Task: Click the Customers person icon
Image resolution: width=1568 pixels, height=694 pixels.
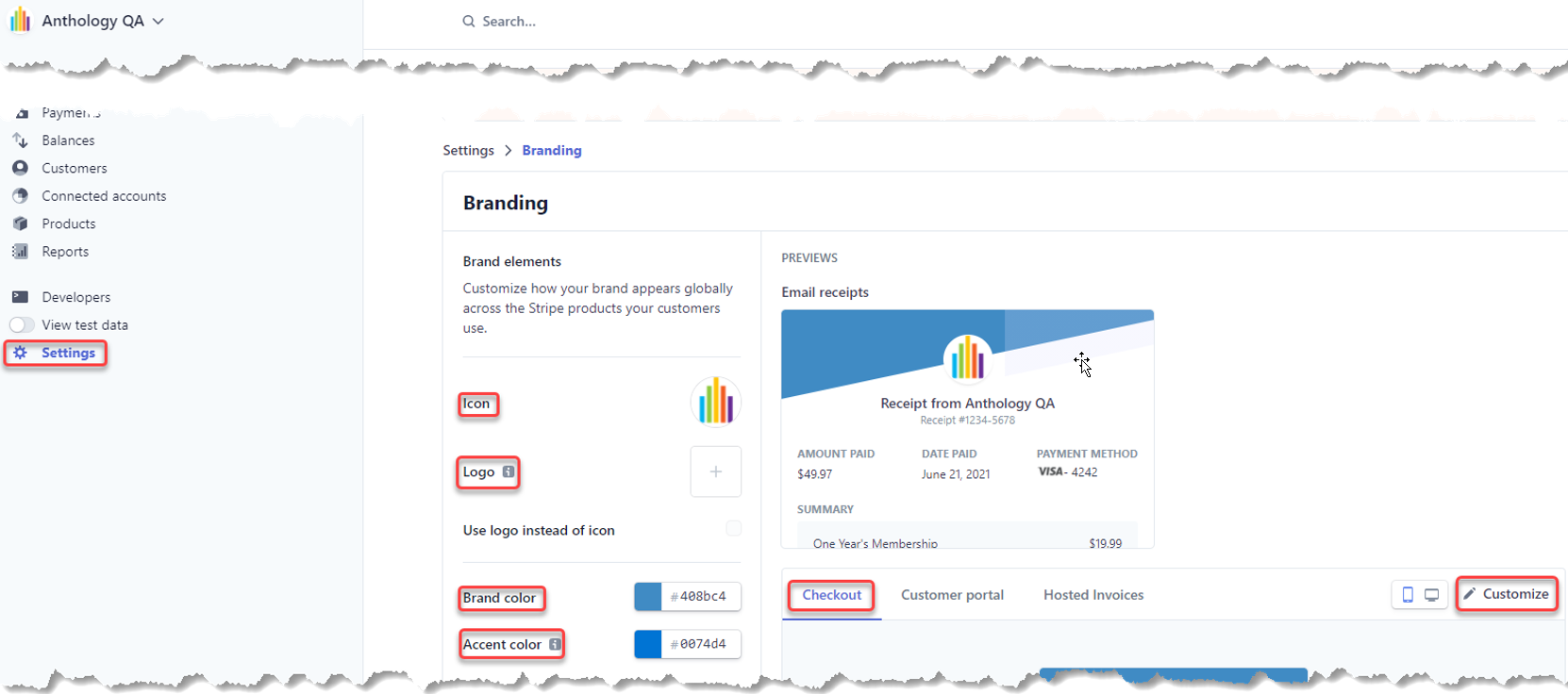Action: pos(20,168)
